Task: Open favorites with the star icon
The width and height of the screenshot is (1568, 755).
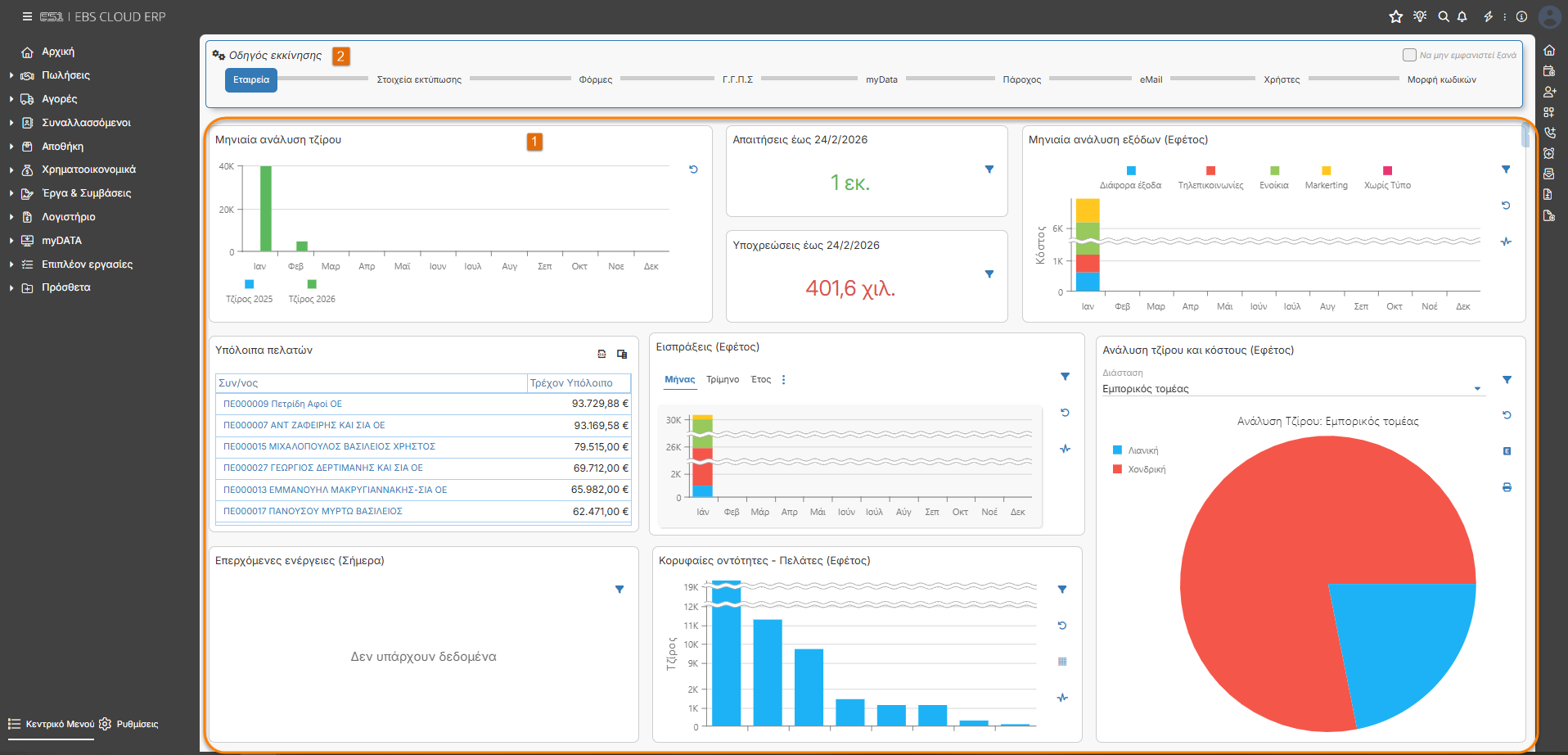Action: 1396,16
